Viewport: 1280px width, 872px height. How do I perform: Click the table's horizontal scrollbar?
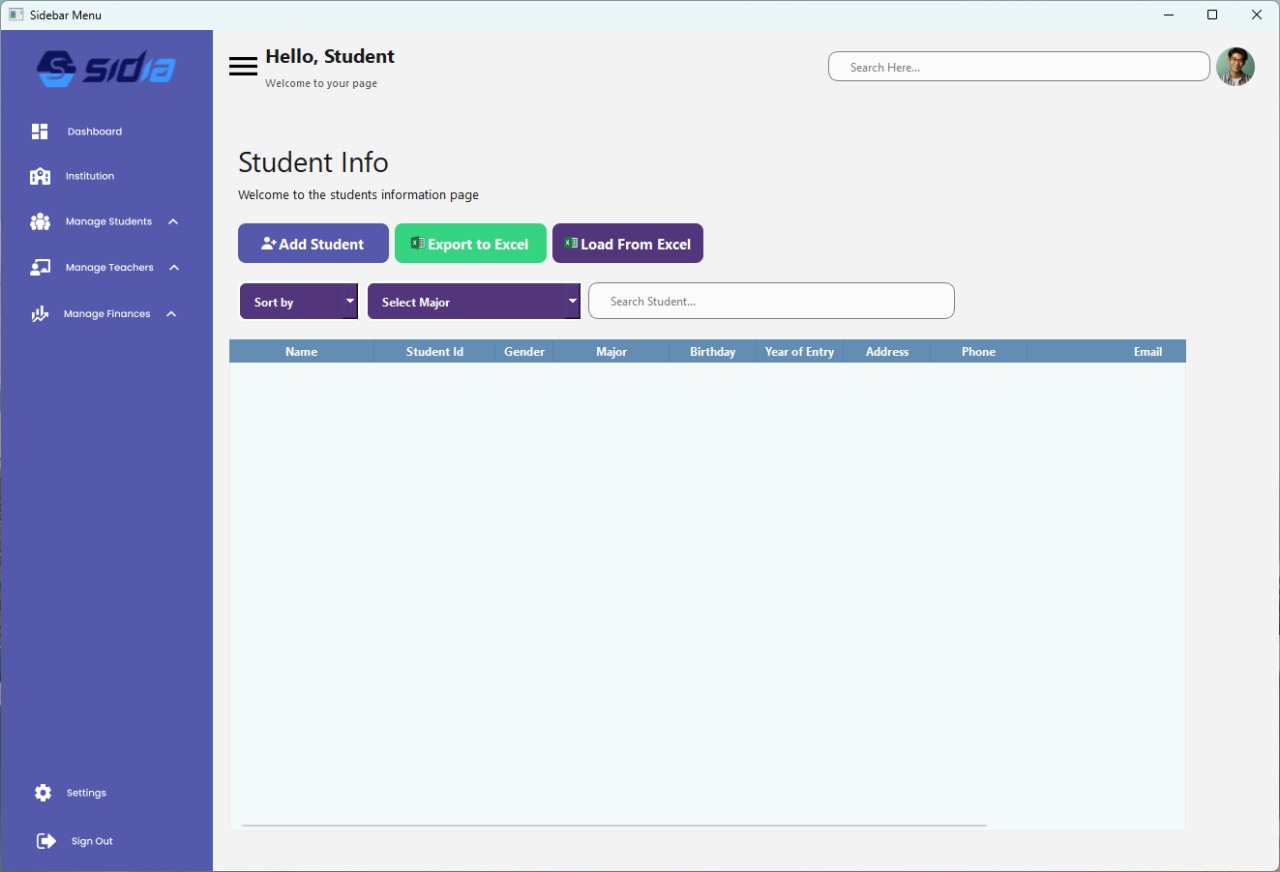click(613, 826)
